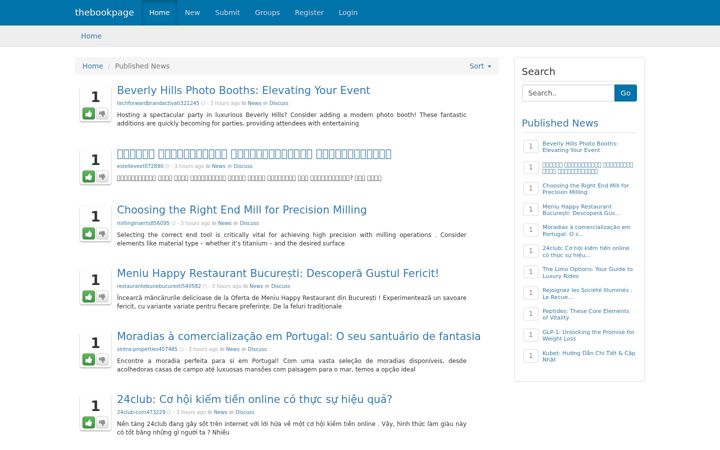Open sidebar link Kubet: Hướng Dẫn Chi Tiết
Viewport: 720px width, 450px height.
click(x=589, y=356)
